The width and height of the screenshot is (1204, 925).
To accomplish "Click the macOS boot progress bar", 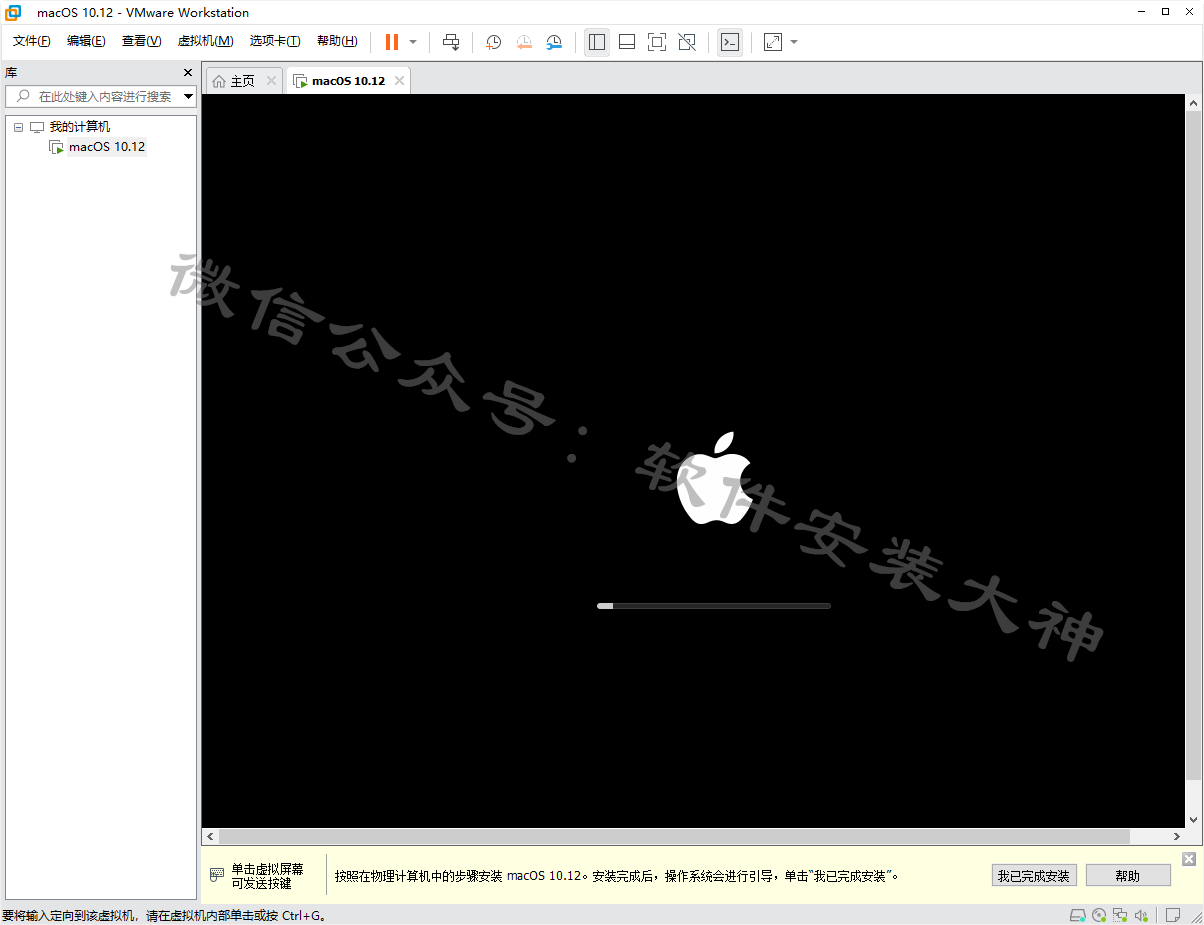I will tap(714, 606).
